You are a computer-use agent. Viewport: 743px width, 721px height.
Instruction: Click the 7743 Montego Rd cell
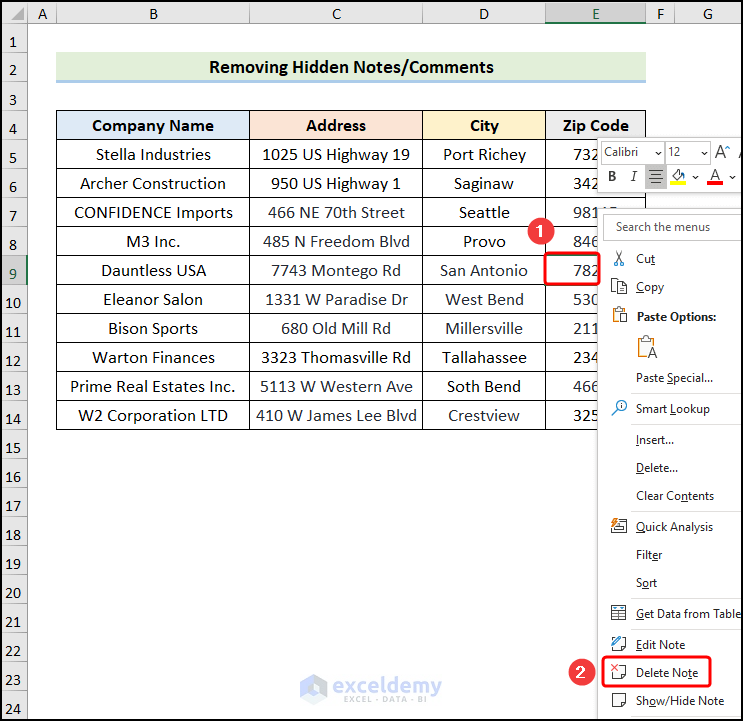[336, 270]
